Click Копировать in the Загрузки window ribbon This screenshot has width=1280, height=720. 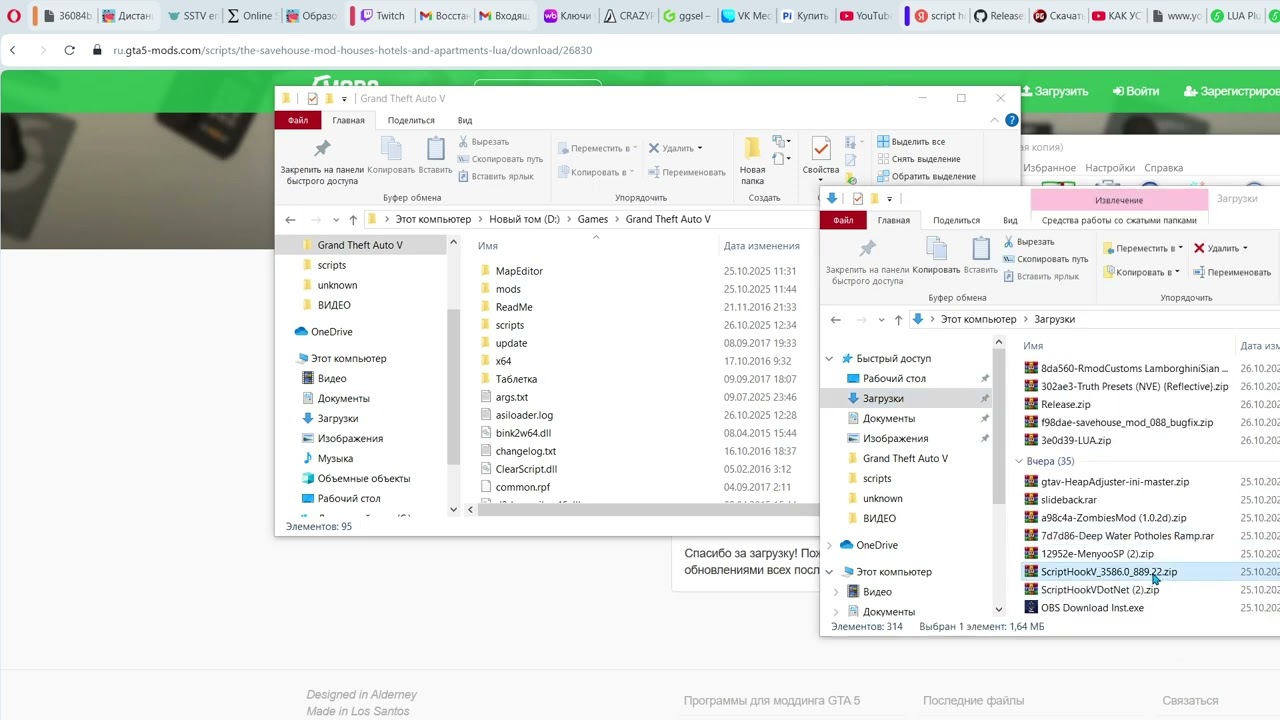tap(936, 256)
